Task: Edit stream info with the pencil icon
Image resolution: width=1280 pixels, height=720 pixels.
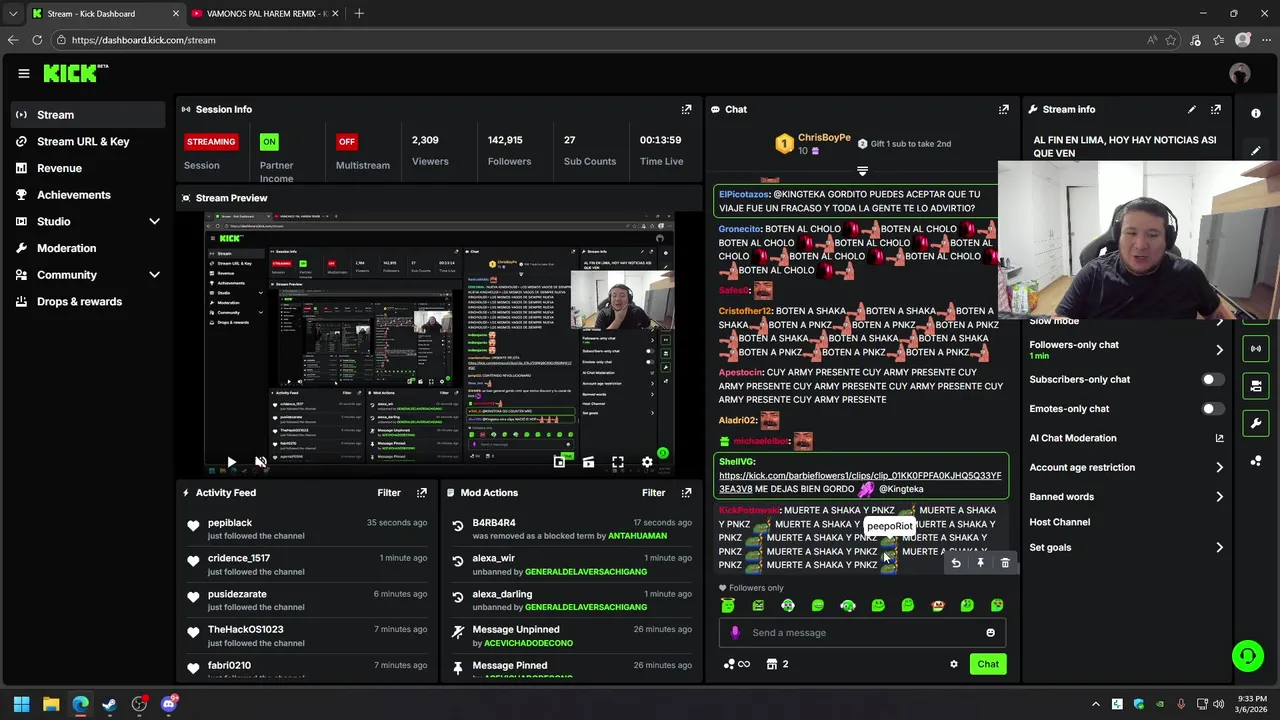Action: click(x=1191, y=109)
